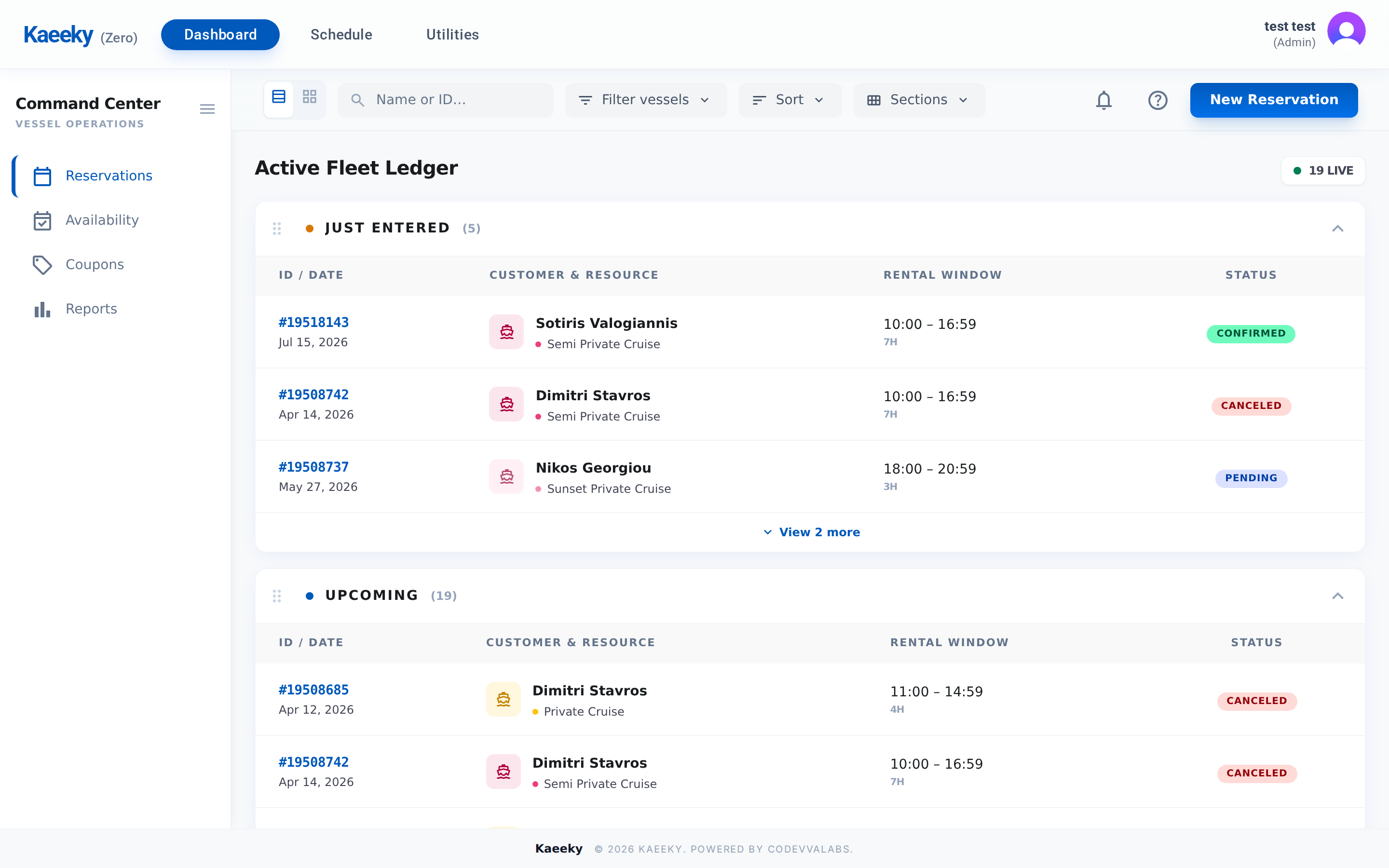1389x868 pixels.
Task: Open reservation #19508742 in Upcoming
Action: tap(313, 762)
